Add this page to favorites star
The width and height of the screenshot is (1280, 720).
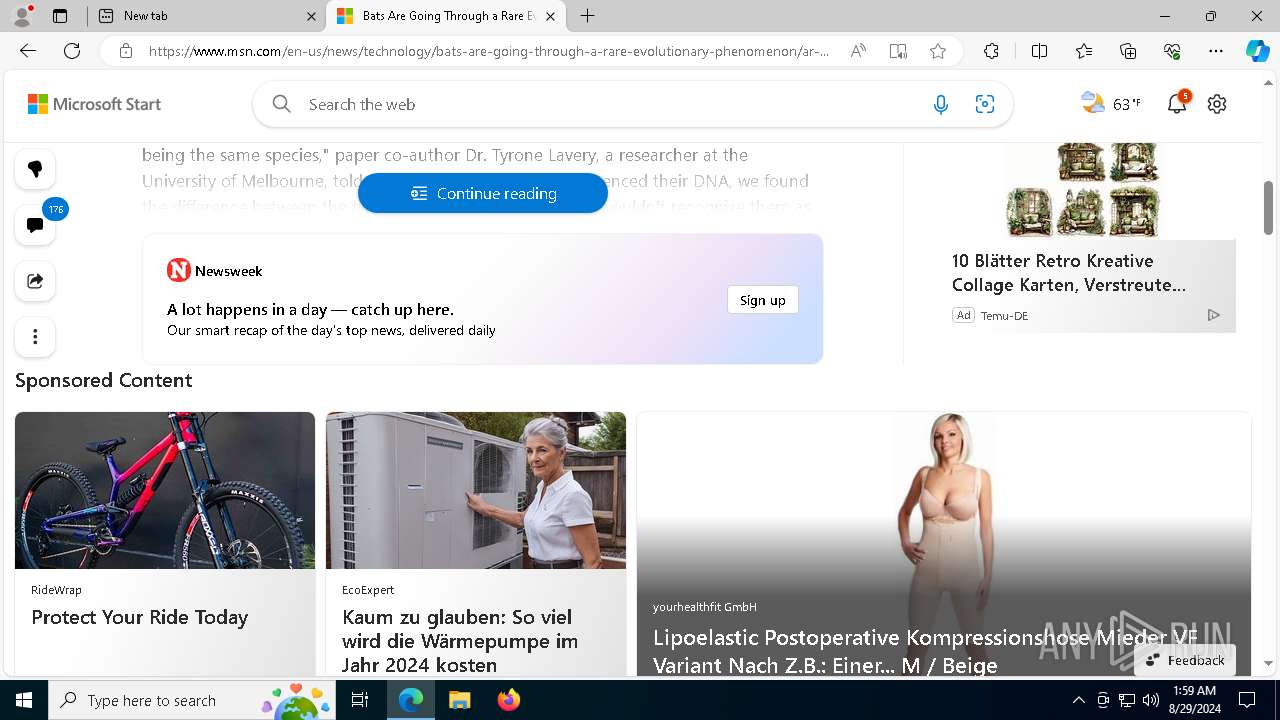tap(938, 51)
